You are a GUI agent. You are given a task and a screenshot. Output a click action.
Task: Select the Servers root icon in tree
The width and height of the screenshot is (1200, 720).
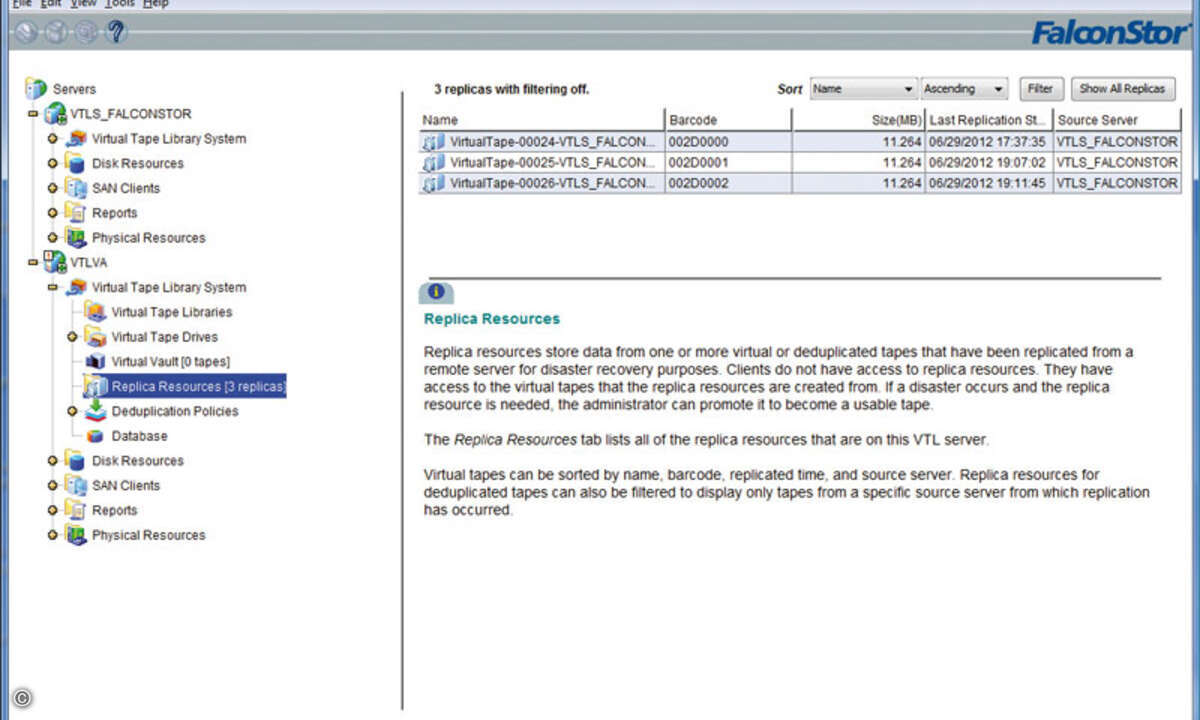pos(36,89)
